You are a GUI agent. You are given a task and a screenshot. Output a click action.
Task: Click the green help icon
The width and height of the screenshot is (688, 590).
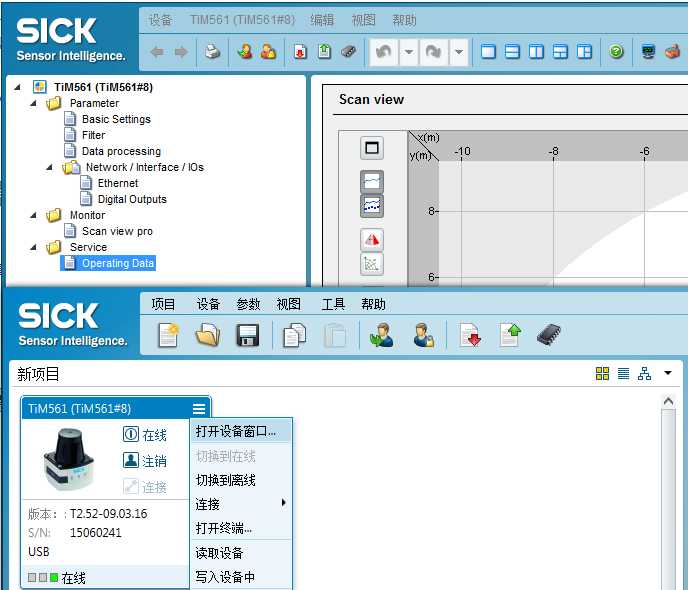click(616, 52)
